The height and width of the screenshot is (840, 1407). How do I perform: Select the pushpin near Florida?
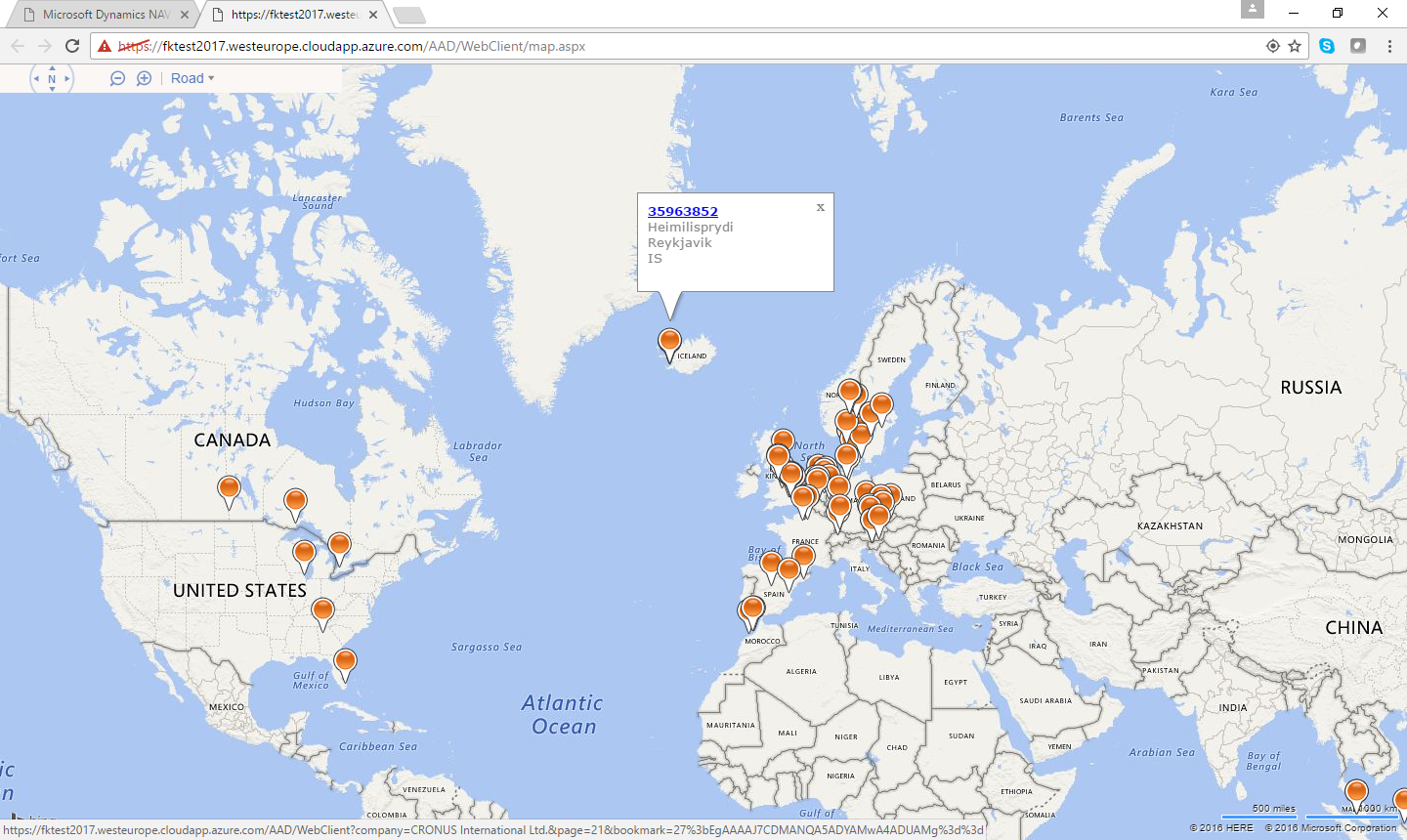click(x=345, y=662)
